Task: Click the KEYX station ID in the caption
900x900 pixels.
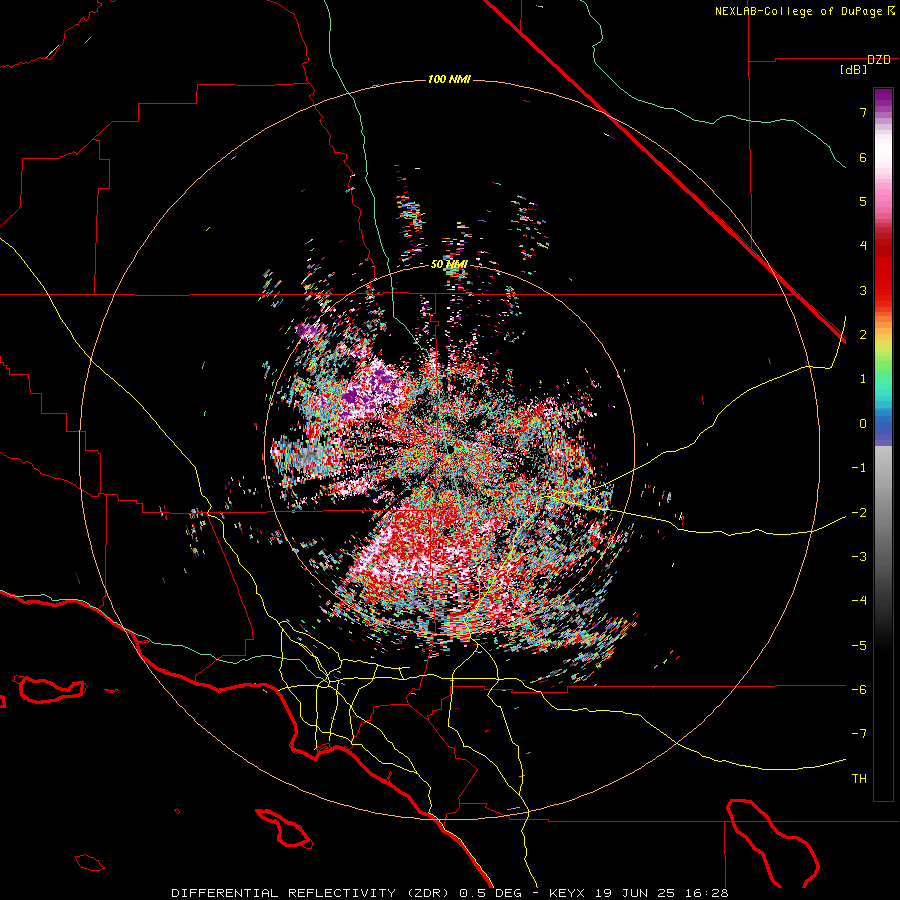Action: point(567,893)
